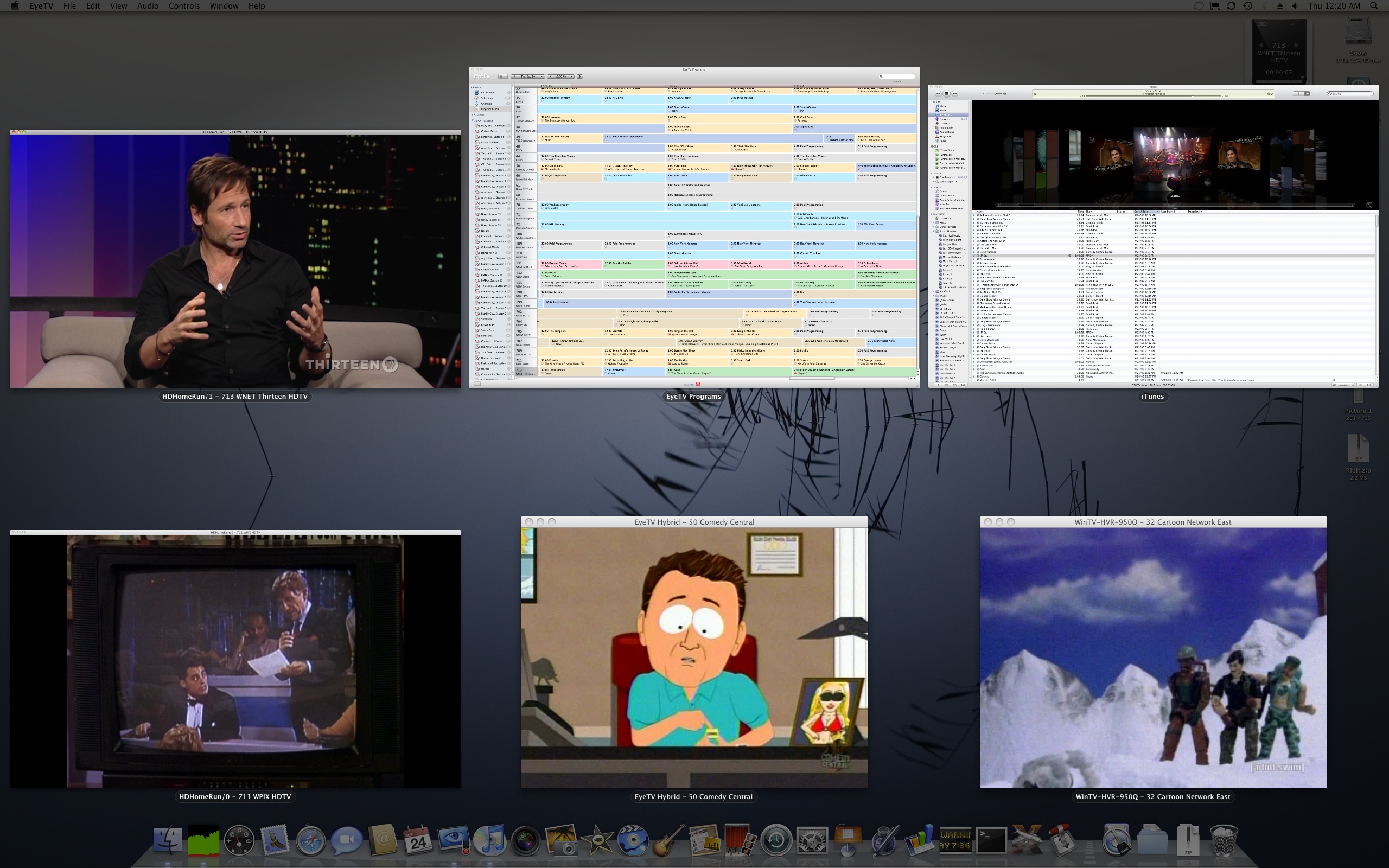The image size is (1389, 868).
Task: Click the WNET Thirteen HDTV window label
Action: click(235, 396)
